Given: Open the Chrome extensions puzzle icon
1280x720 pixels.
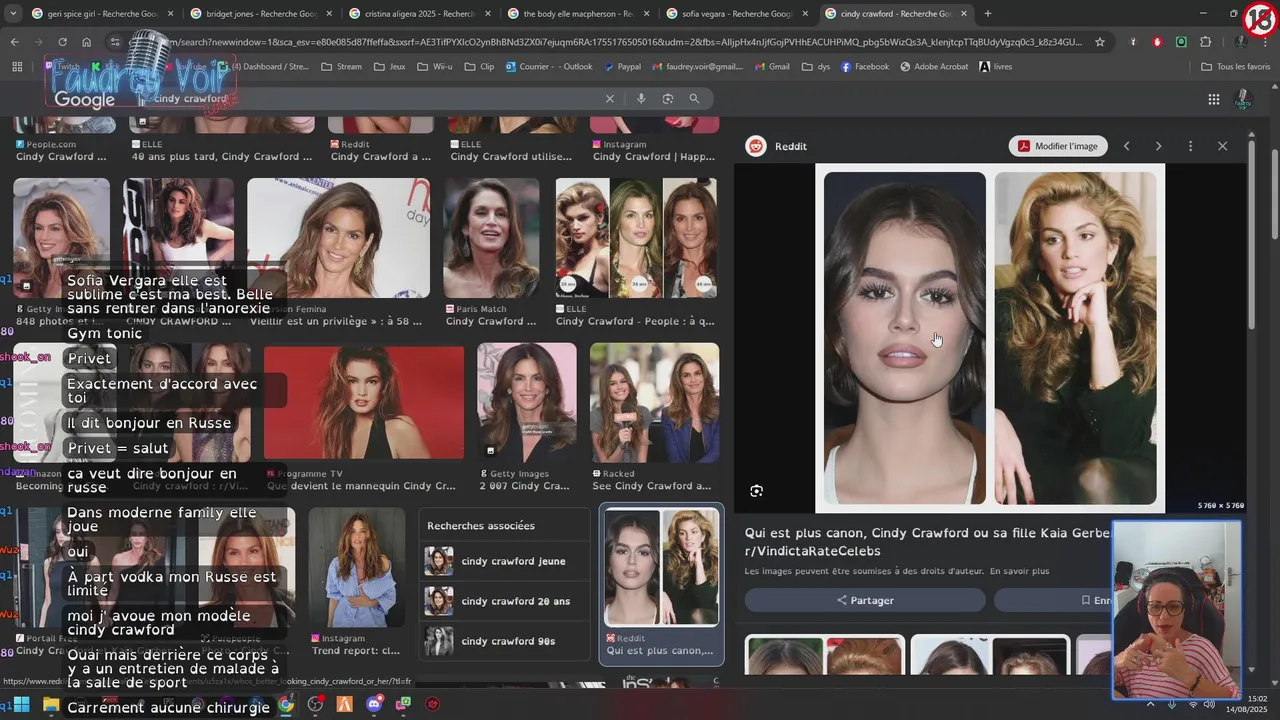Looking at the screenshot, I should [x=1205, y=42].
